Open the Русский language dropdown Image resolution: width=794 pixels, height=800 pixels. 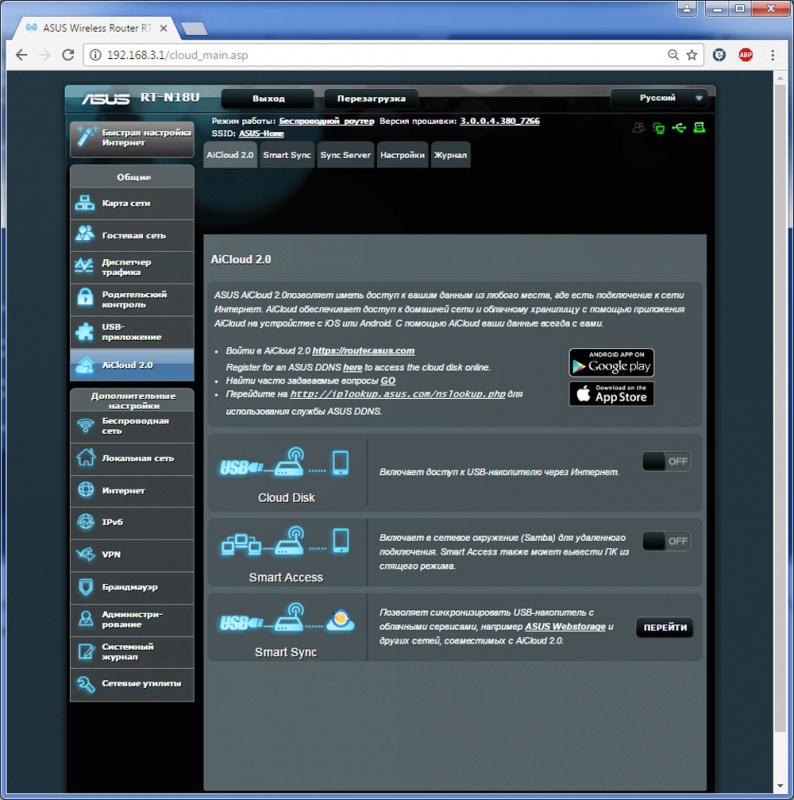(x=659, y=98)
